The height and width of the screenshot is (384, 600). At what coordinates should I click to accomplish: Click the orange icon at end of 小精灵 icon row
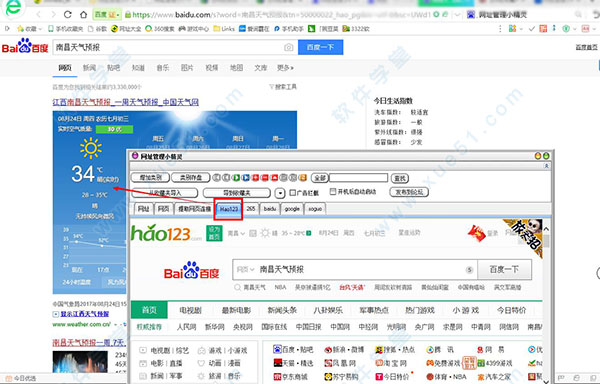(x=303, y=177)
